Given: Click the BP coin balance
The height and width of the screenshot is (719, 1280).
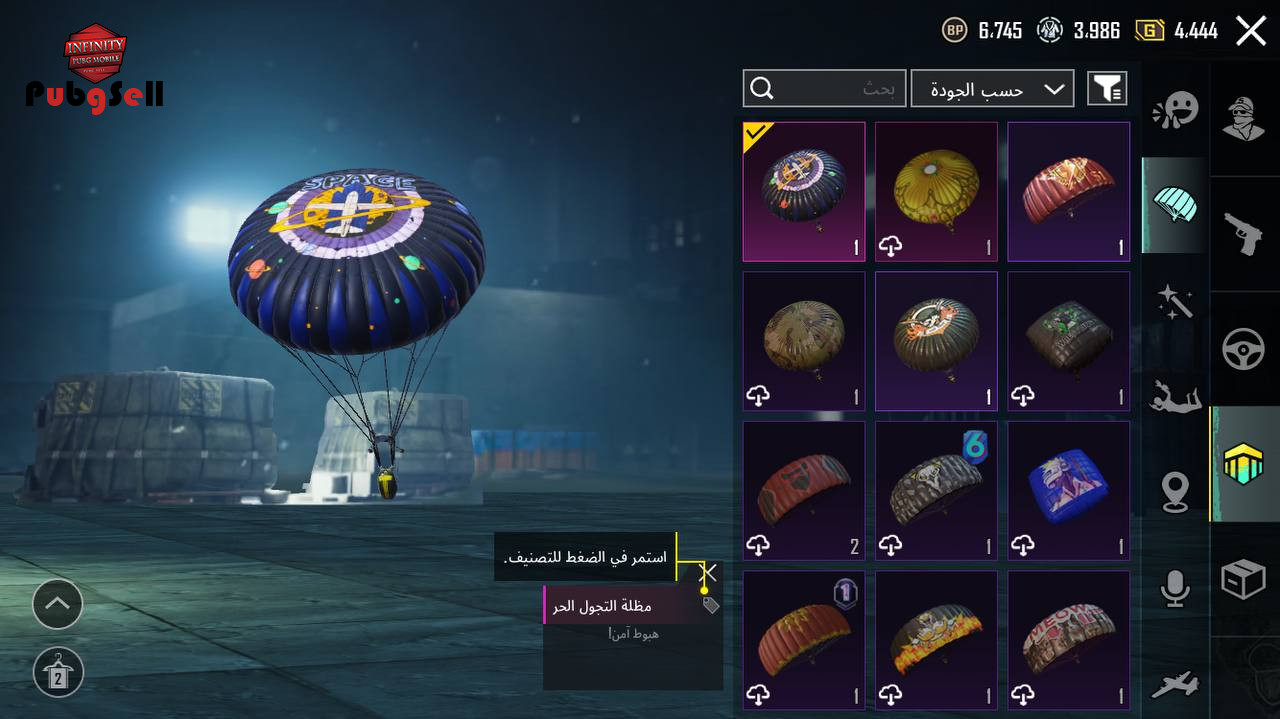Looking at the screenshot, I should [x=982, y=31].
